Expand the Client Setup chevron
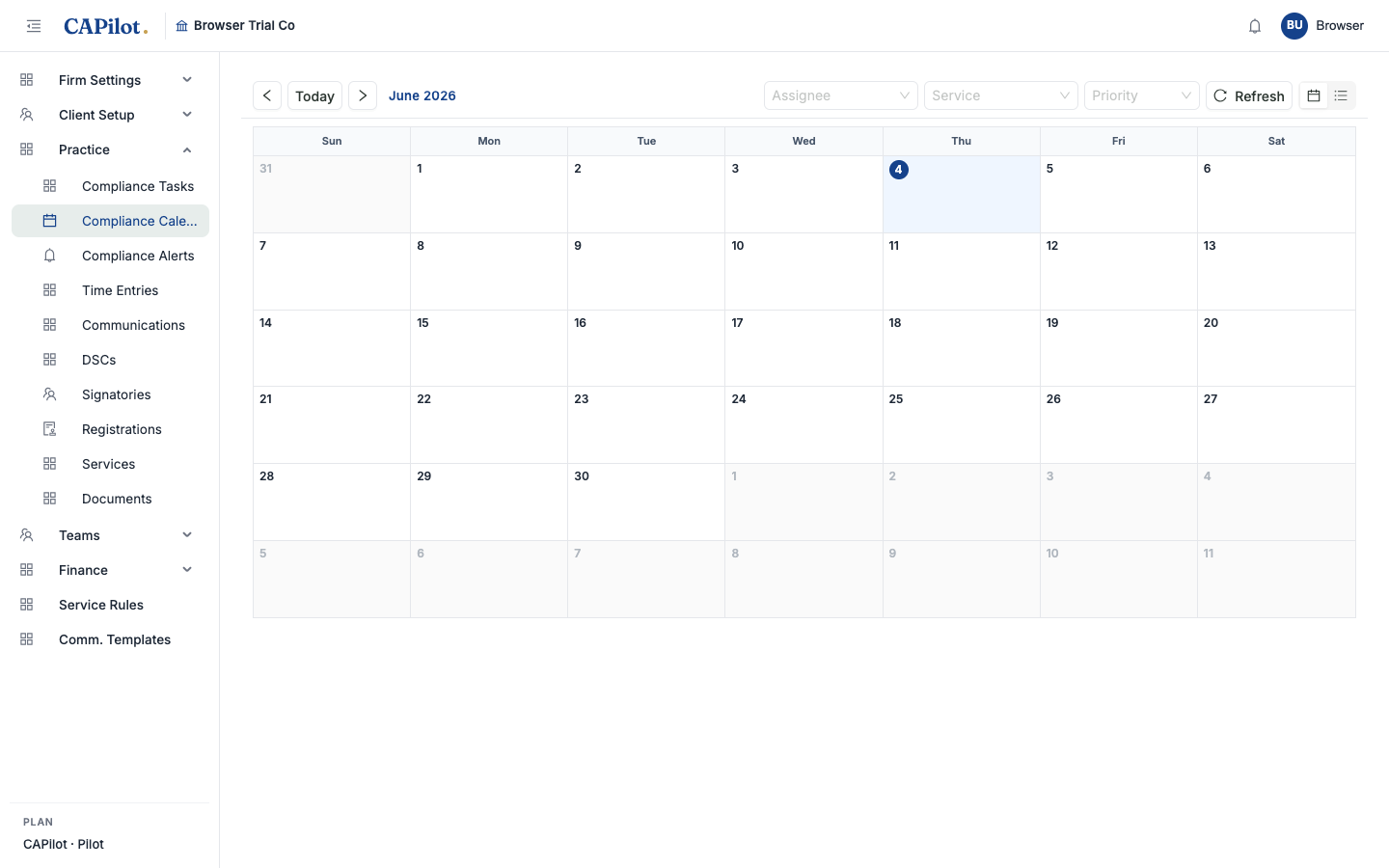Viewport: 1389px width, 868px height. (x=187, y=115)
